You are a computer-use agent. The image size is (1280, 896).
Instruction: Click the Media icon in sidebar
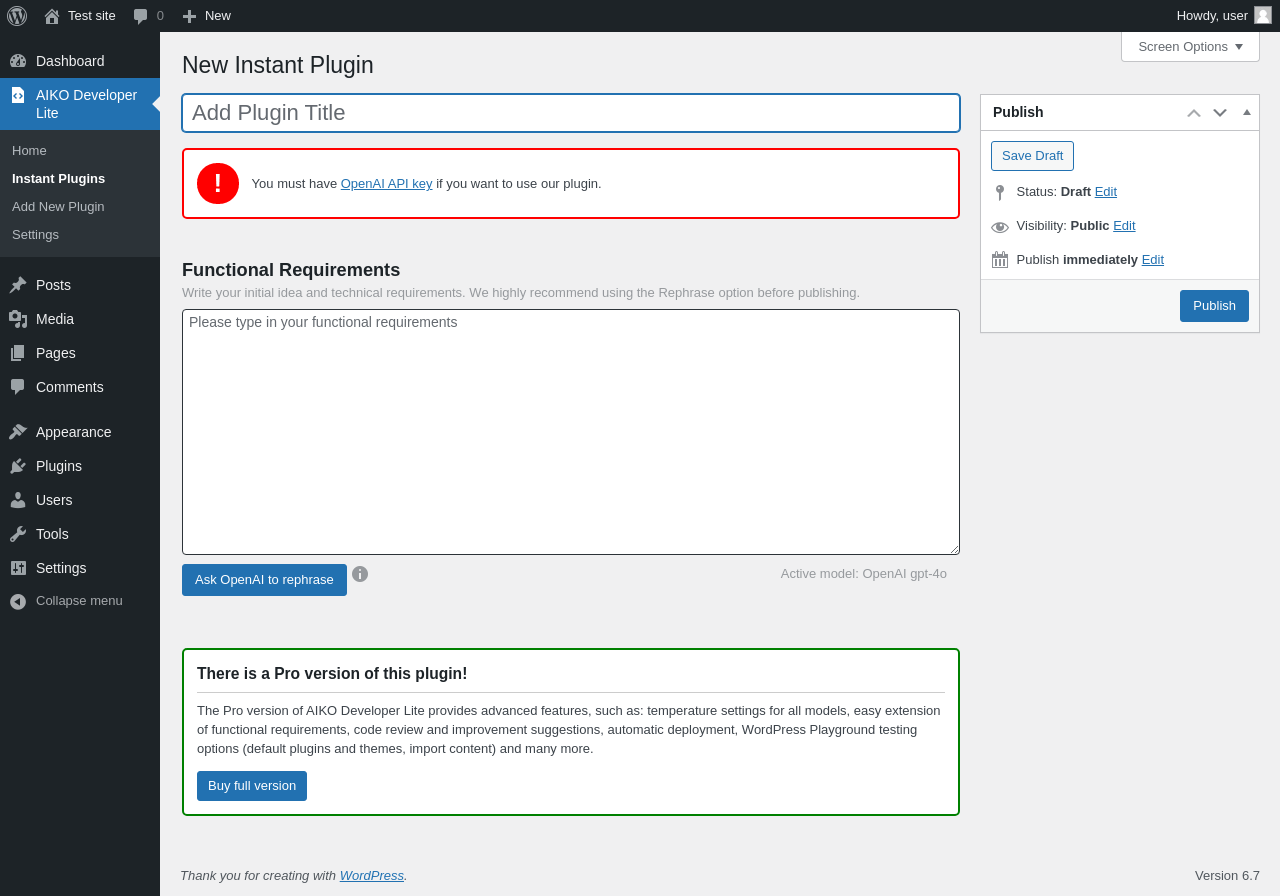18,319
